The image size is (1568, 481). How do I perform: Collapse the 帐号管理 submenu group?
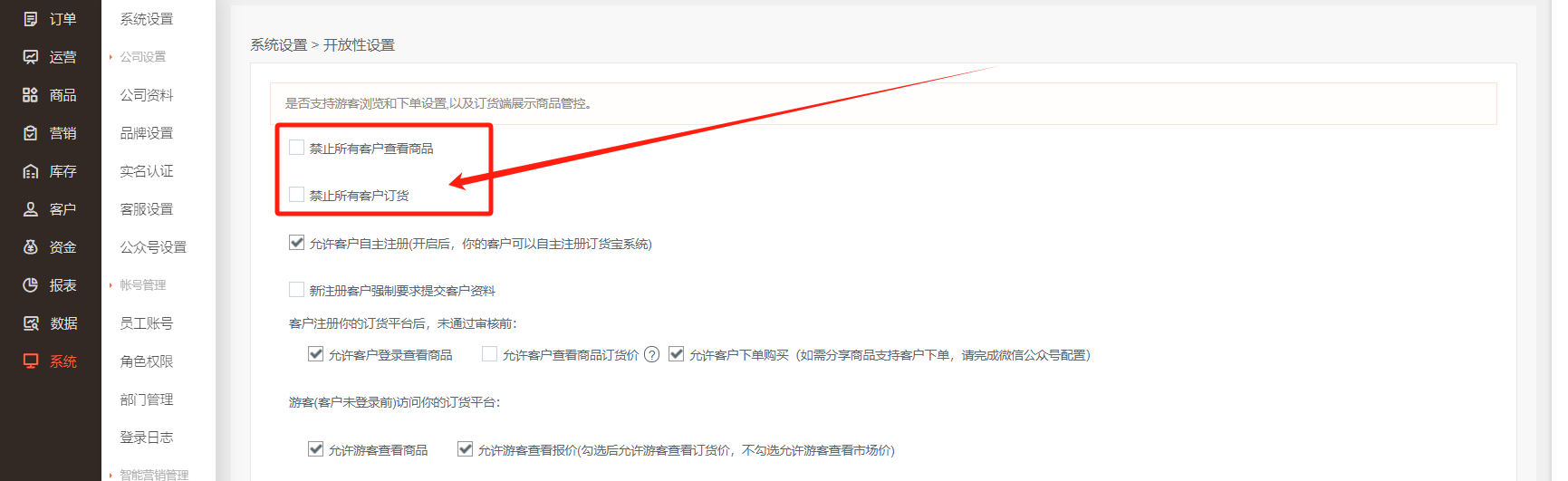(x=143, y=285)
